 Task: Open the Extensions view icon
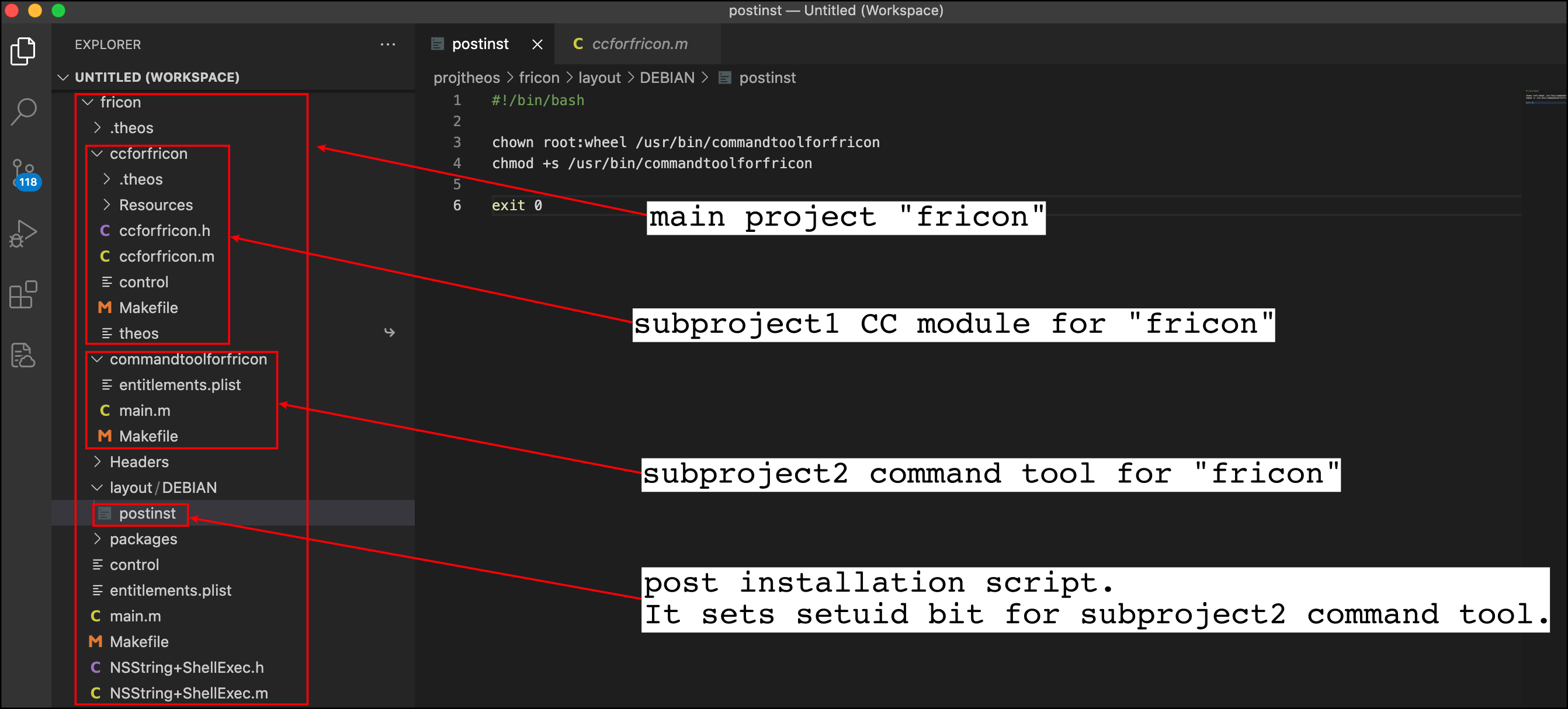pyautogui.click(x=23, y=294)
